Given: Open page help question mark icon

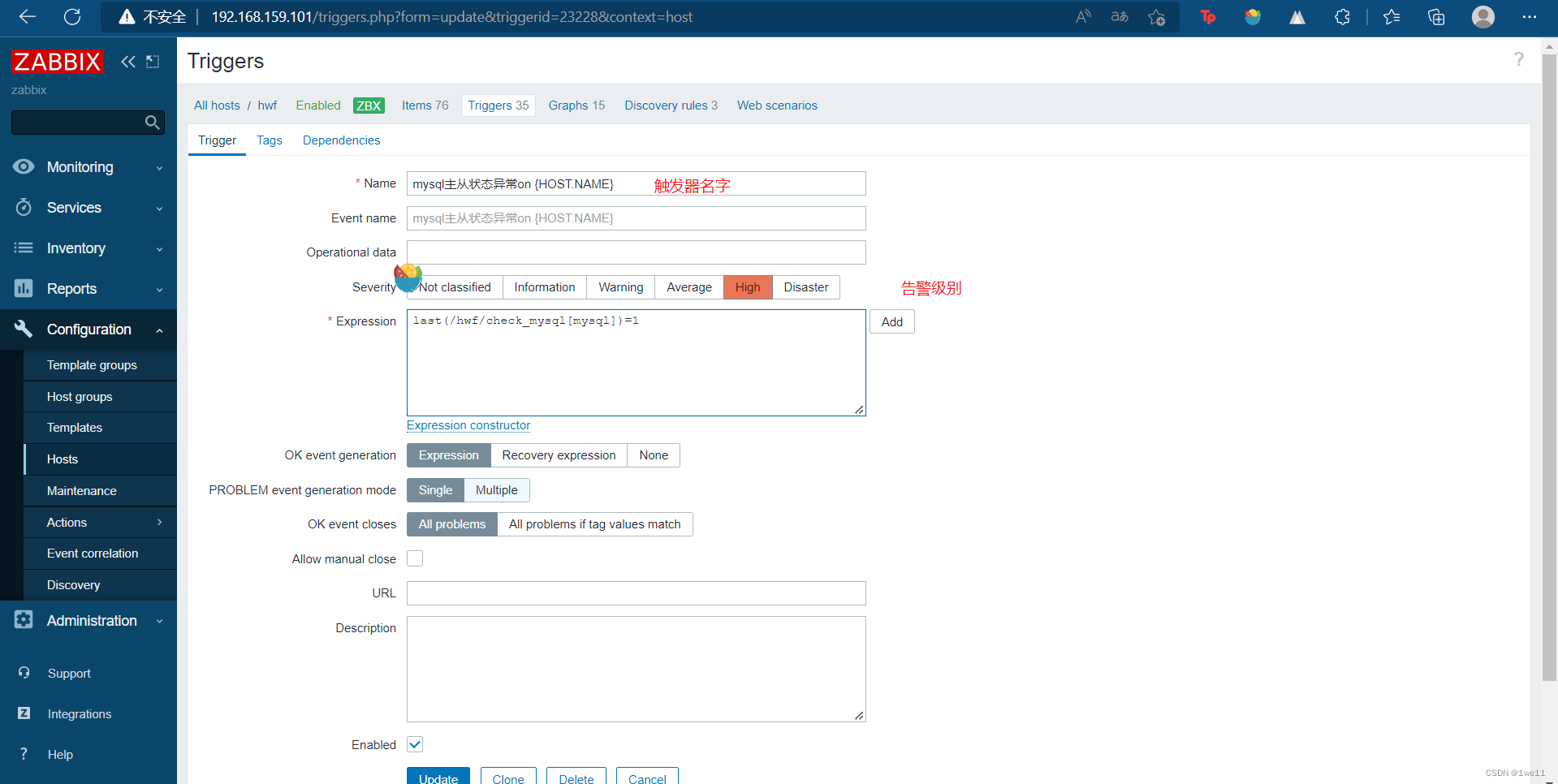Looking at the screenshot, I should 1518,59.
